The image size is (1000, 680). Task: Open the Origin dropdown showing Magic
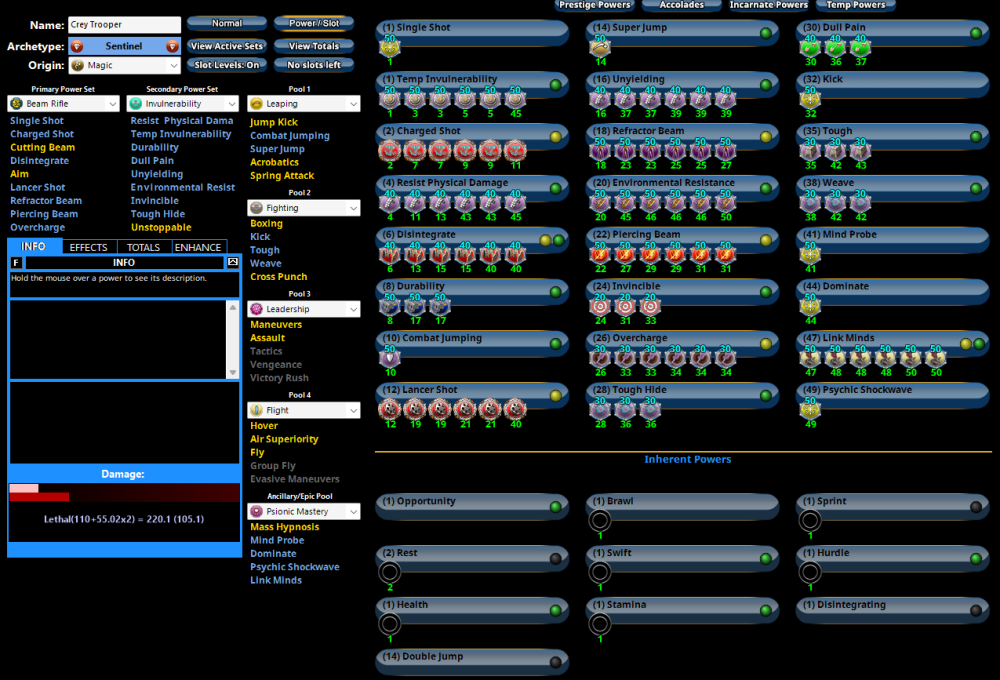tap(124, 65)
